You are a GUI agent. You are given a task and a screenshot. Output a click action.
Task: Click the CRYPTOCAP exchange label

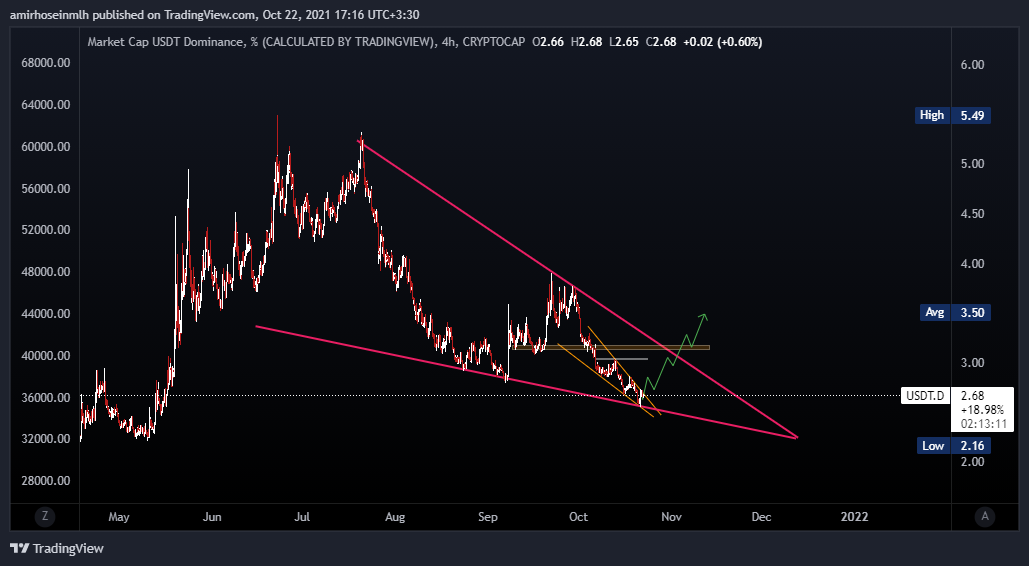tap(494, 42)
